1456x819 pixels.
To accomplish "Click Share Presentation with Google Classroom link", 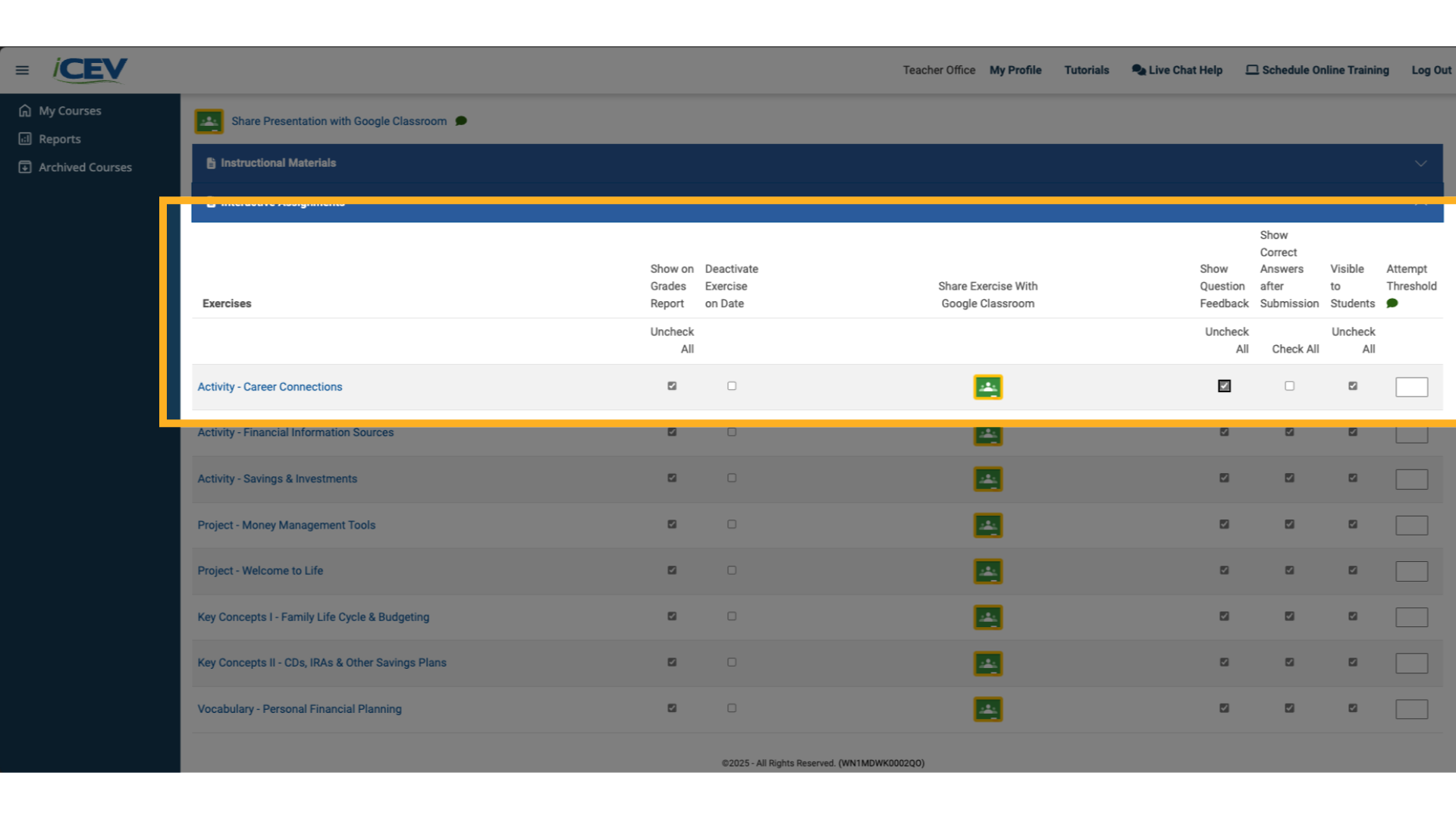I will (x=339, y=121).
